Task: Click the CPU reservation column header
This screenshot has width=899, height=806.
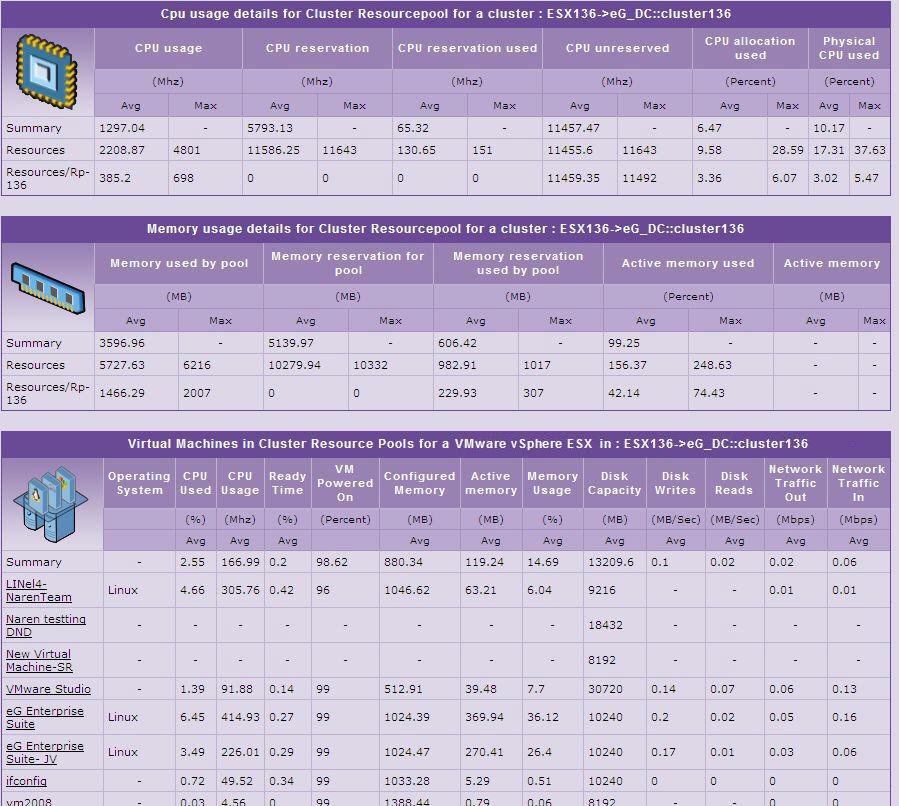Action: tap(318, 48)
